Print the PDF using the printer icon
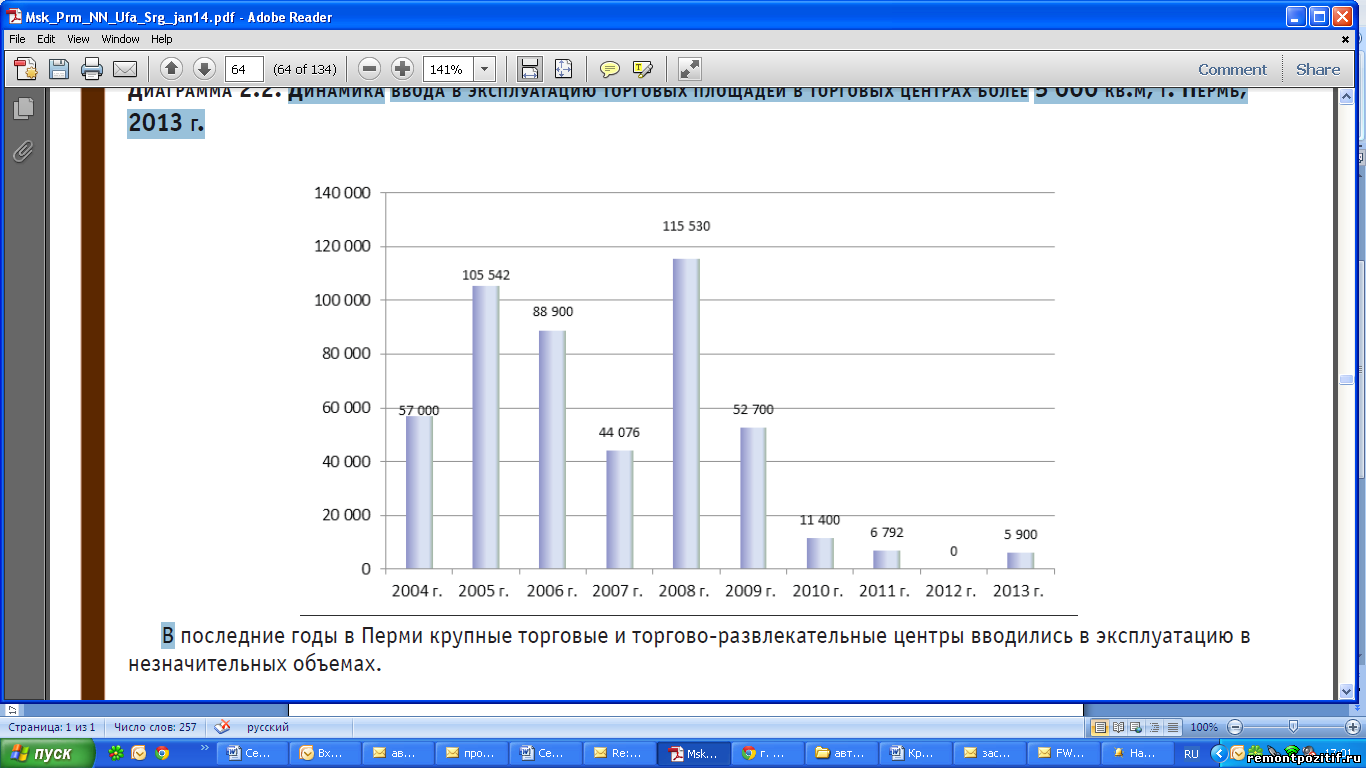 [92, 69]
